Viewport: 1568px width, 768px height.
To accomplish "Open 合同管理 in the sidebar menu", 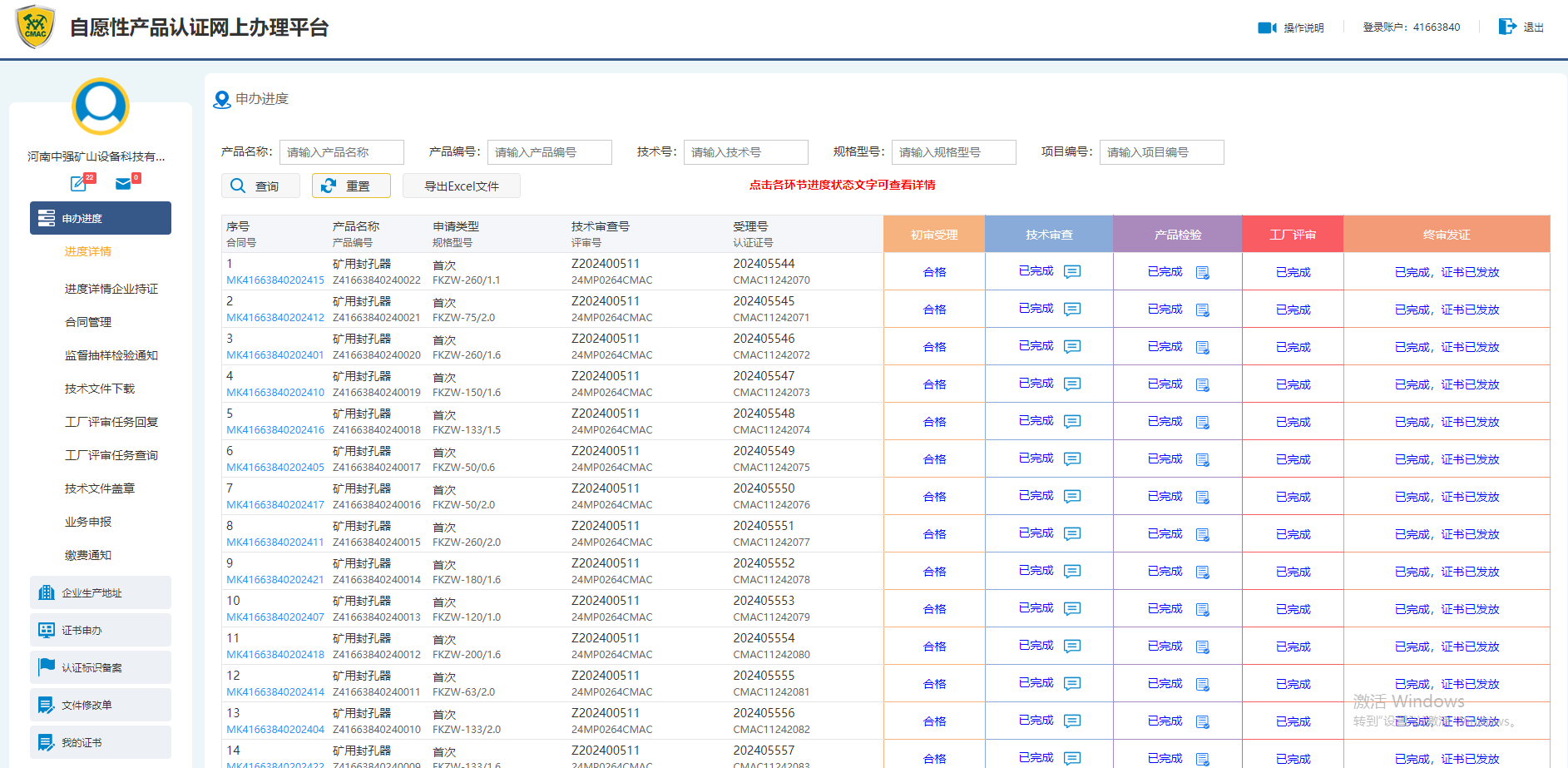I will (88, 322).
